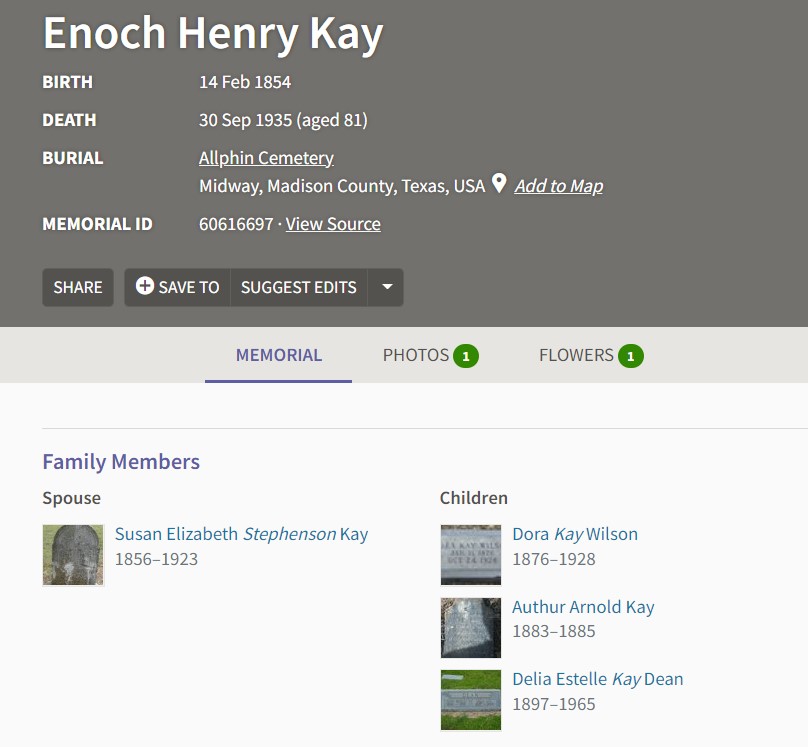Open the dropdown arrow next to Suggest Edits
This screenshot has height=747, width=808.
point(387,287)
